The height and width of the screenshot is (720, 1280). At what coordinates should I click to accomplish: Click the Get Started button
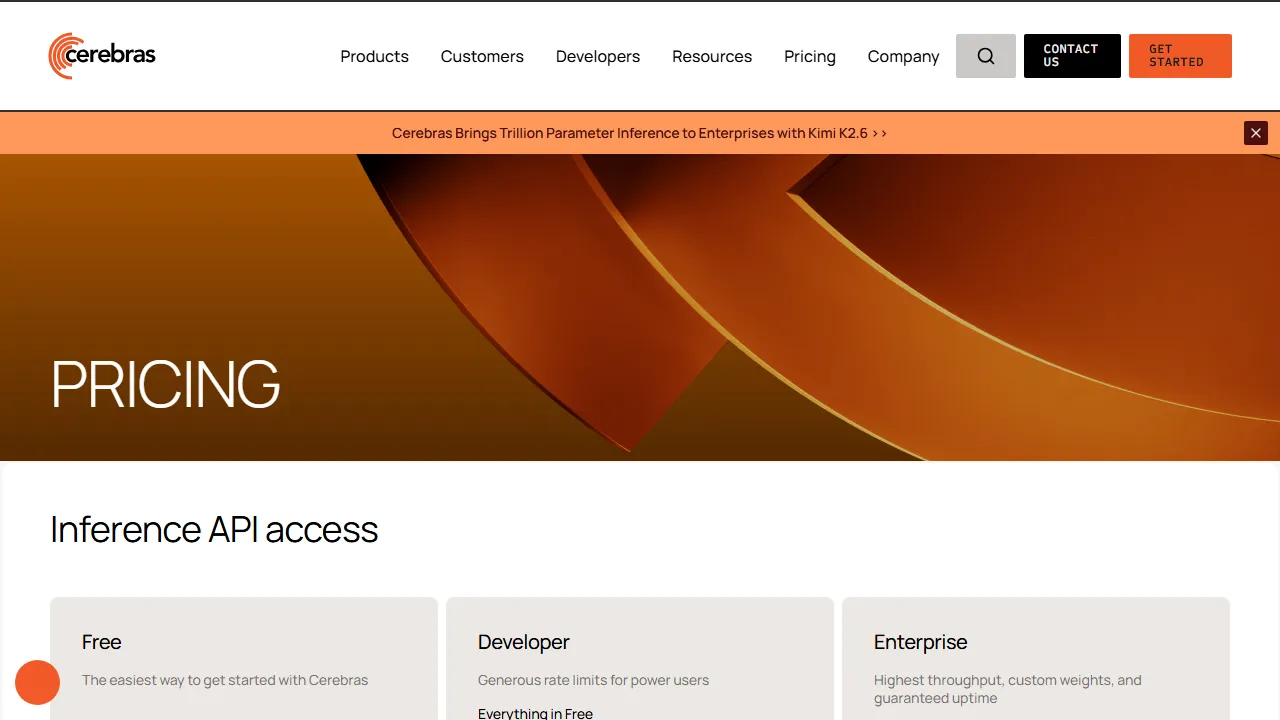pos(1180,56)
